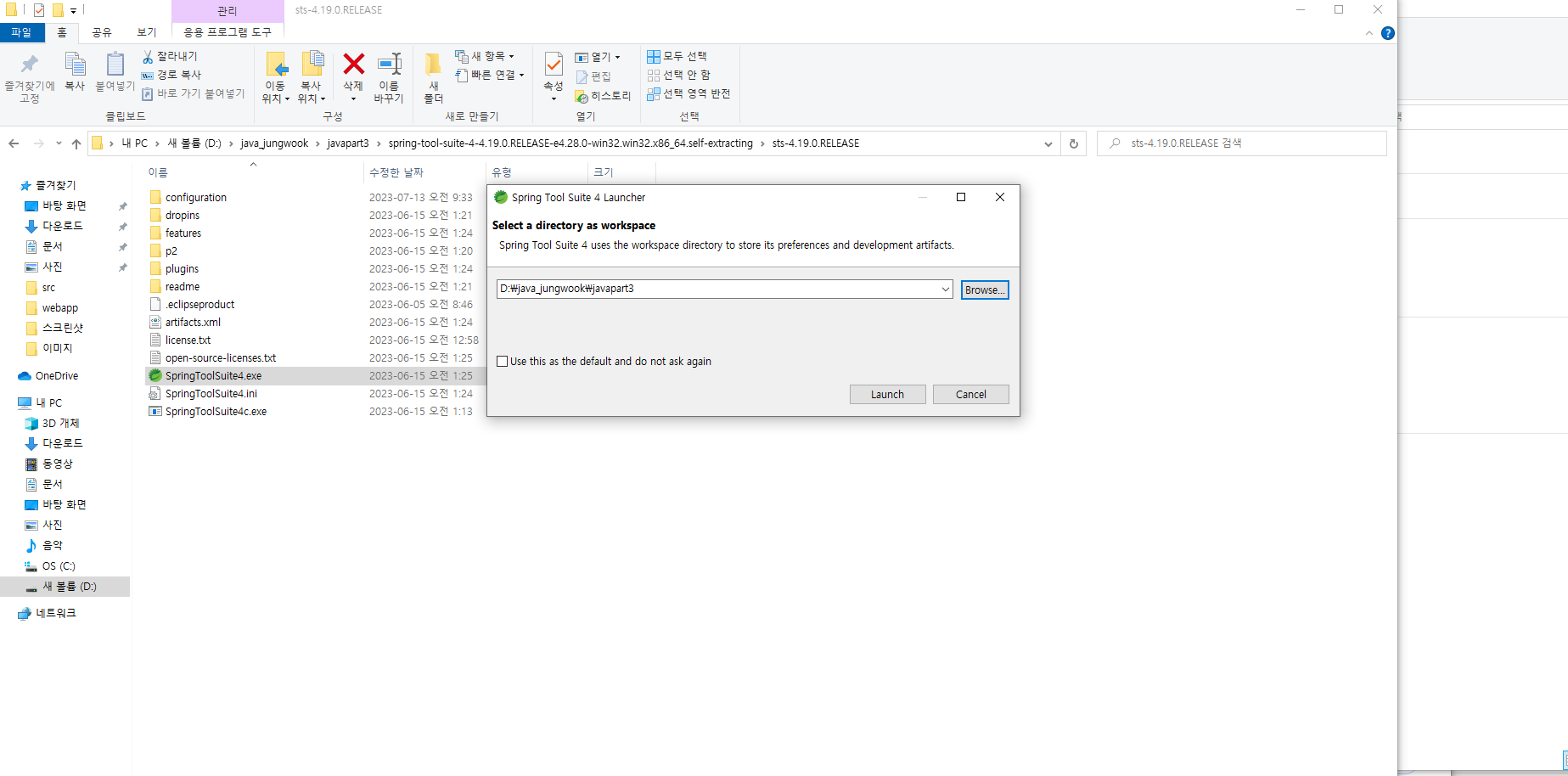This screenshot has height=776, width=1568.
Task: Select open-source-licenses.txt file
Action: (x=220, y=357)
